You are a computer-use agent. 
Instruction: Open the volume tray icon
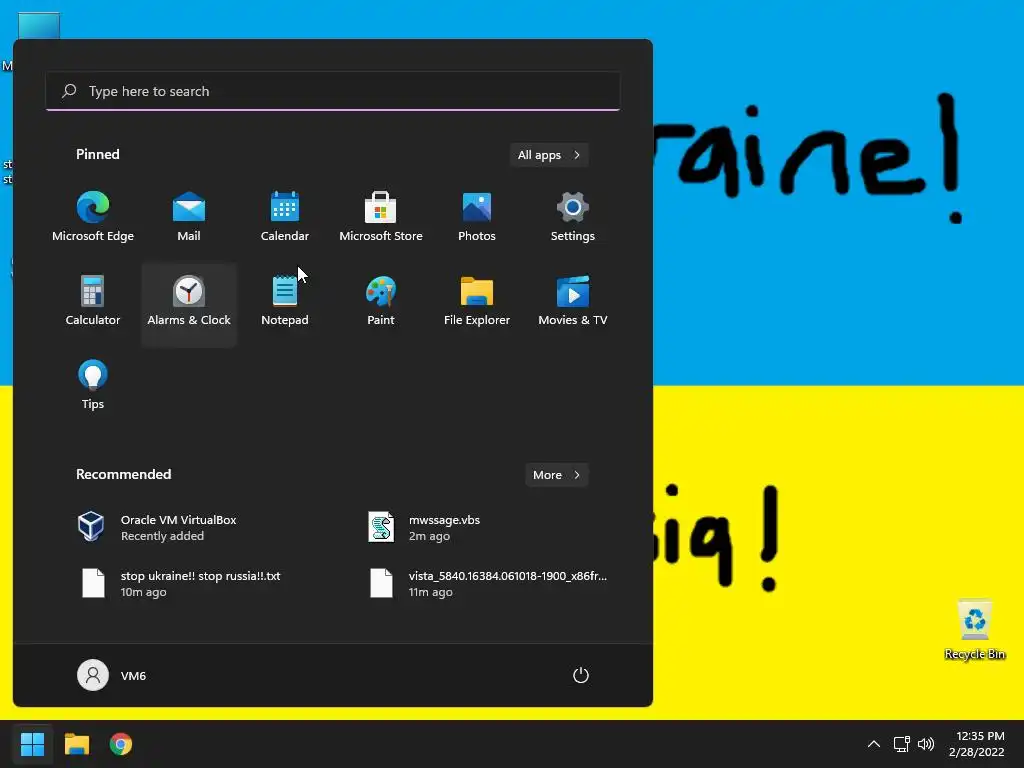(926, 744)
